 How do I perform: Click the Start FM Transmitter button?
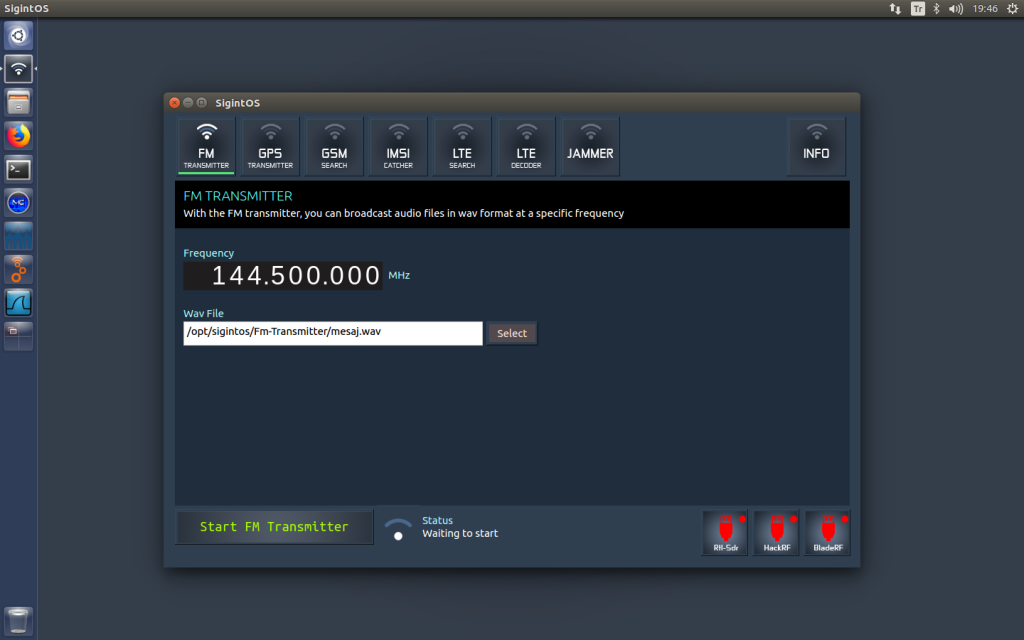coord(274,527)
